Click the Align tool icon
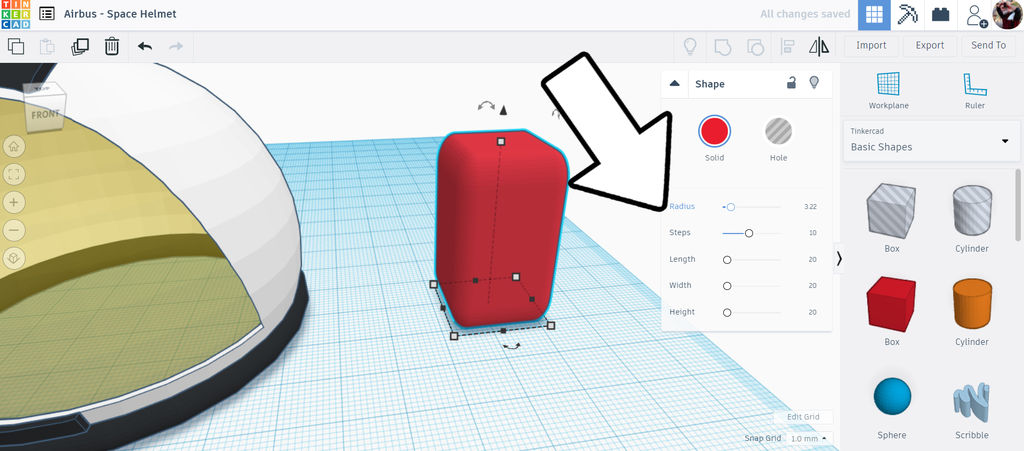Viewport: 1024px width, 451px height. coord(787,46)
